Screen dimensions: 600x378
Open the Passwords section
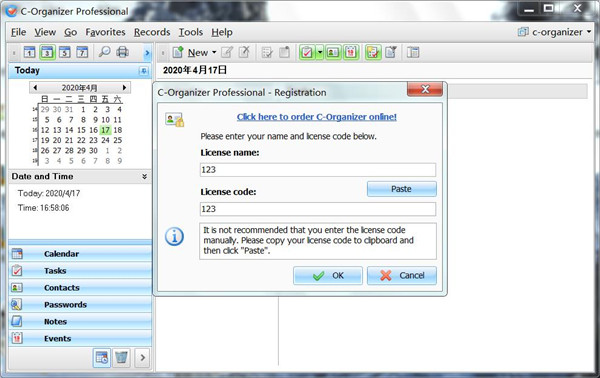coord(80,305)
